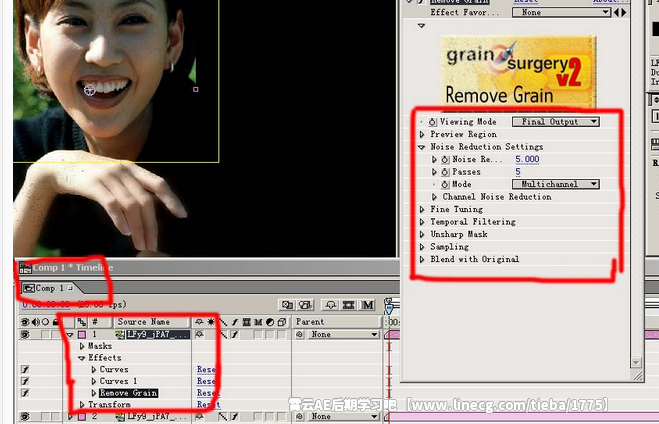Select the Comp 1 timeline tab
The image size is (659, 424).
point(48,288)
